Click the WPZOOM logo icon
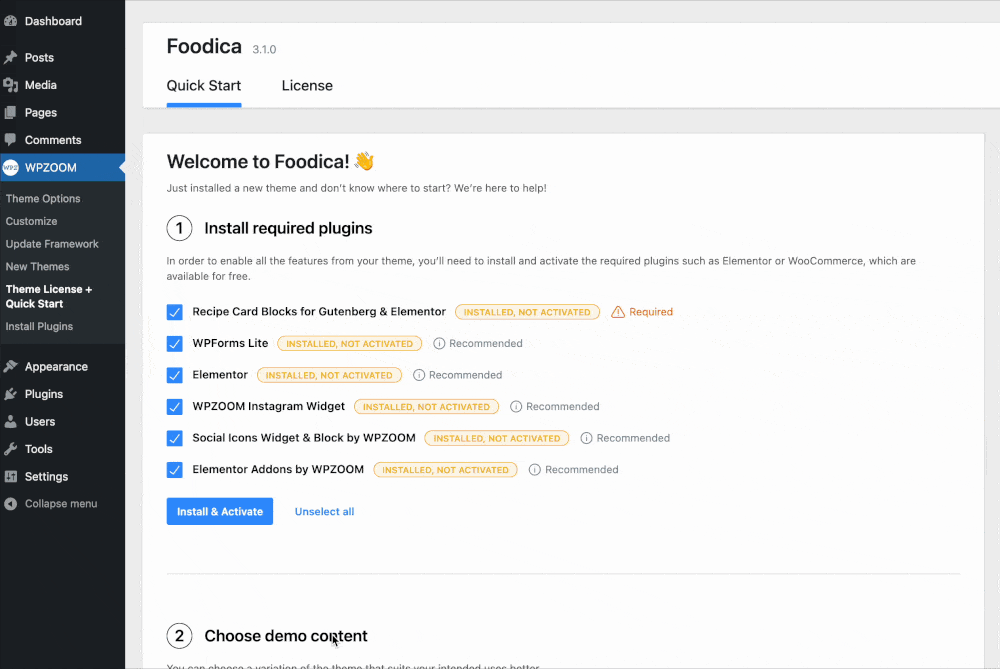 pyautogui.click(x=10, y=168)
